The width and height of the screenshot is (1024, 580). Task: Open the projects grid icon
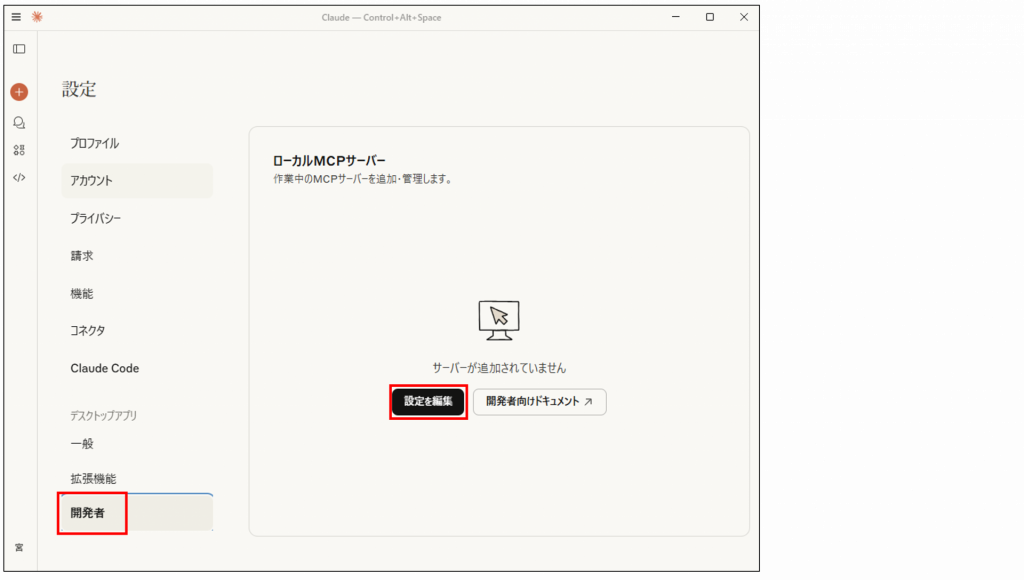[x=19, y=150]
